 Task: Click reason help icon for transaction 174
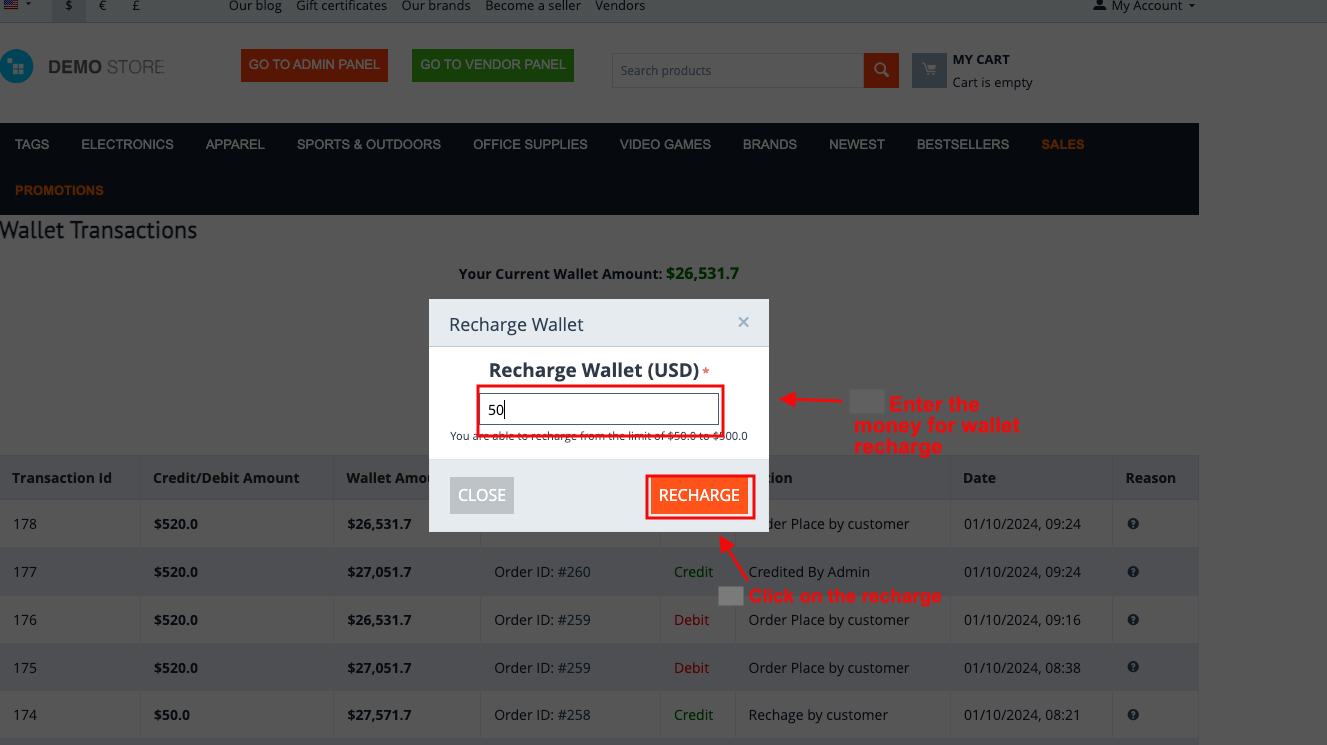coord(1133,714)
